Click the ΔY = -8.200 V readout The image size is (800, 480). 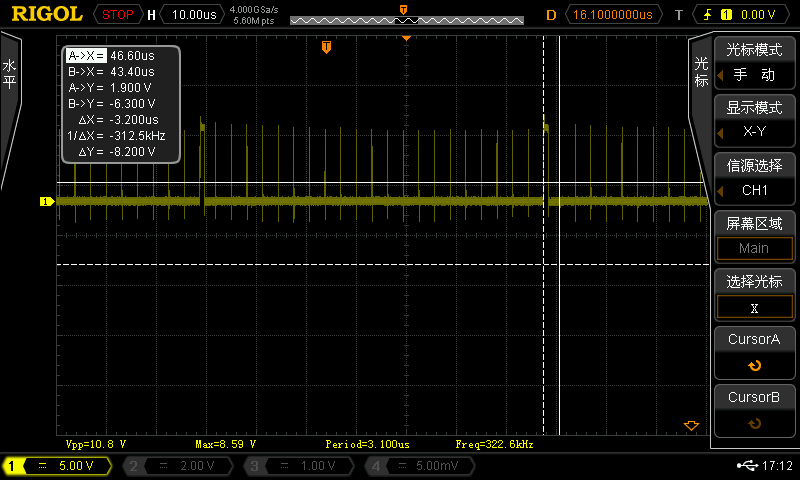pyautogui.click(x=117, y=151)
